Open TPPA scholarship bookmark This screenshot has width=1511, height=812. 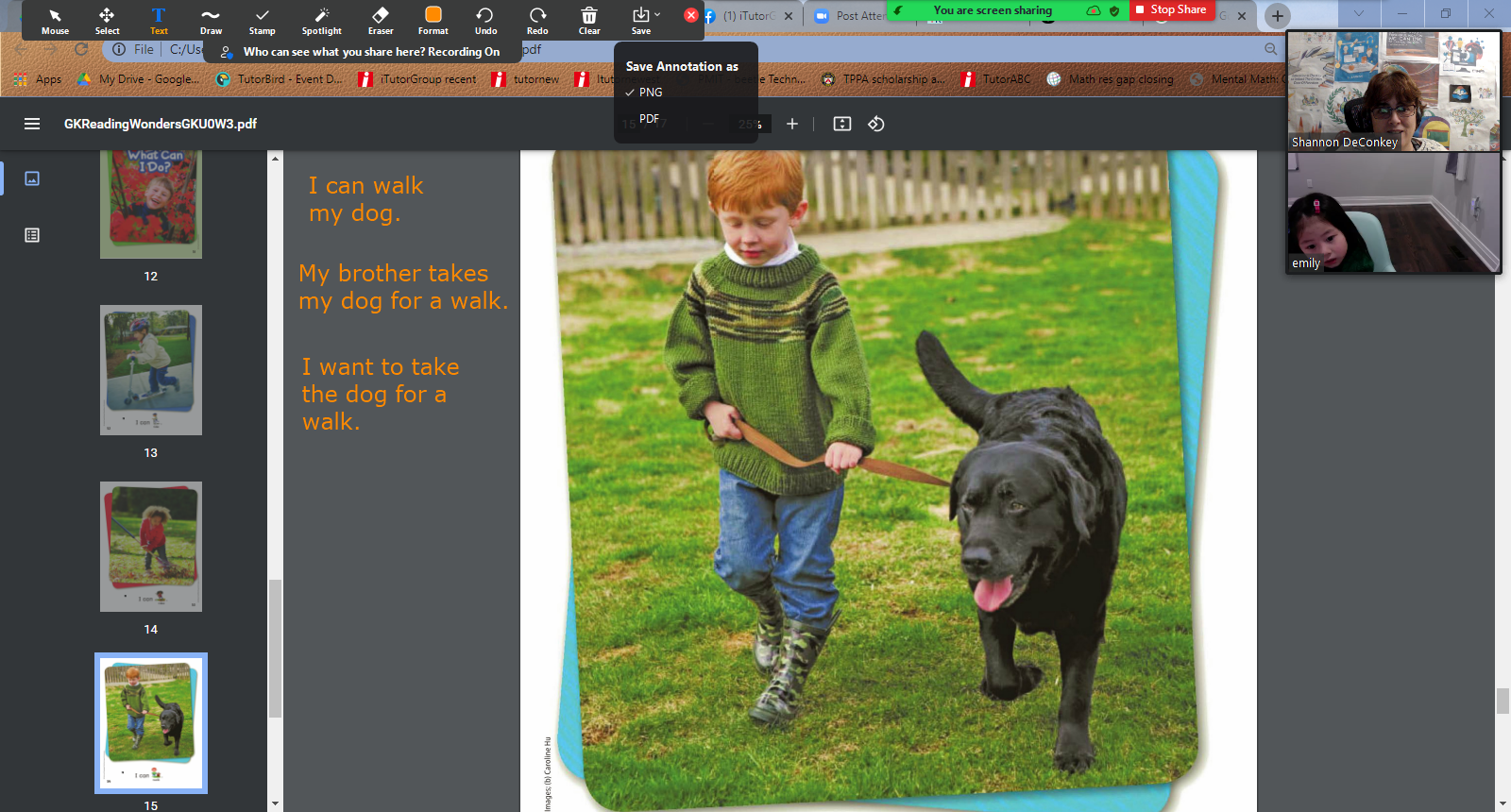[x=883, y=79]
